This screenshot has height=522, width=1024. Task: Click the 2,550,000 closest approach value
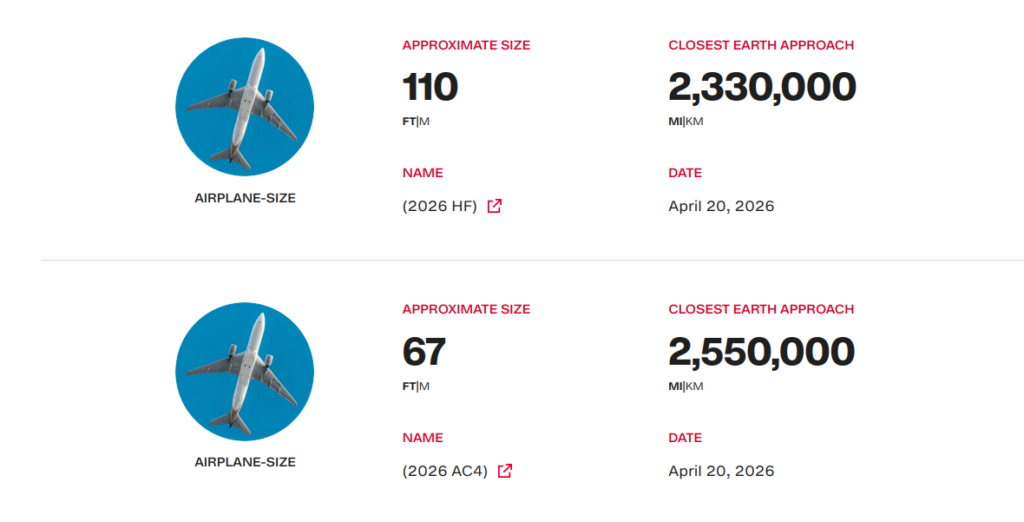pyautogui.click(x=761, y=352)
